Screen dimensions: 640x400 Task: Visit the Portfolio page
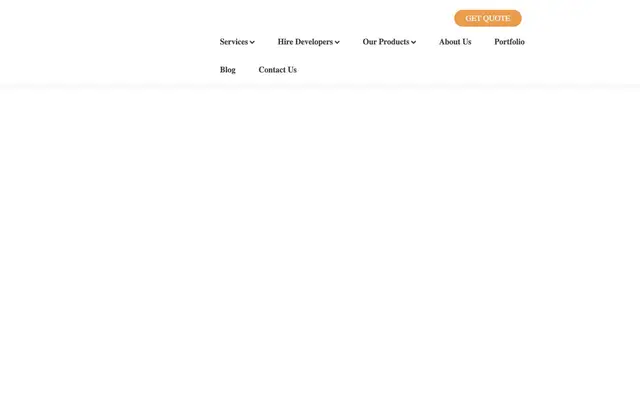509,42
